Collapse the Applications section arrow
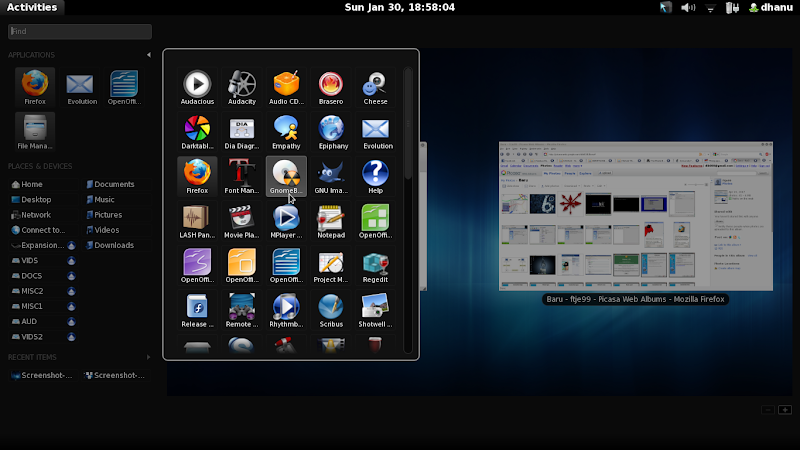 click(148, 55)
